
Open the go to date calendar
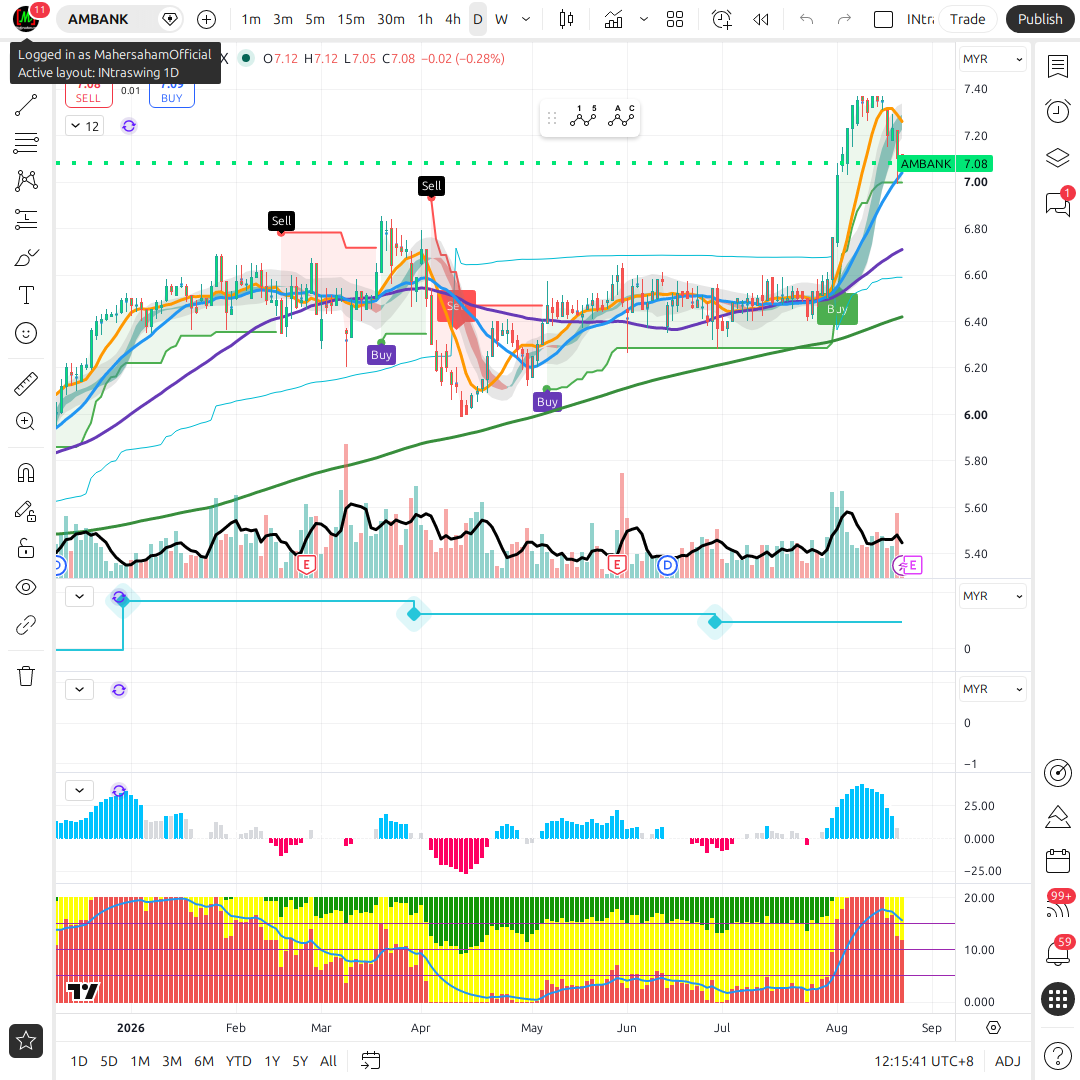click(371, 1061)
